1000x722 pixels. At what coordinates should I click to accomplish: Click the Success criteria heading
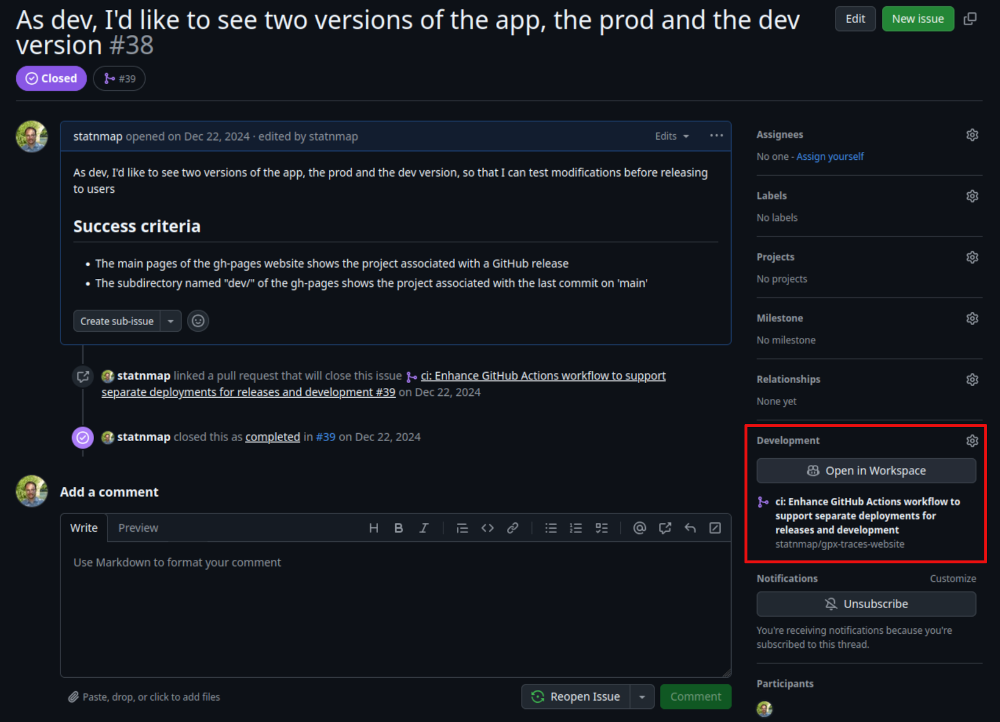tap(136, 226)
